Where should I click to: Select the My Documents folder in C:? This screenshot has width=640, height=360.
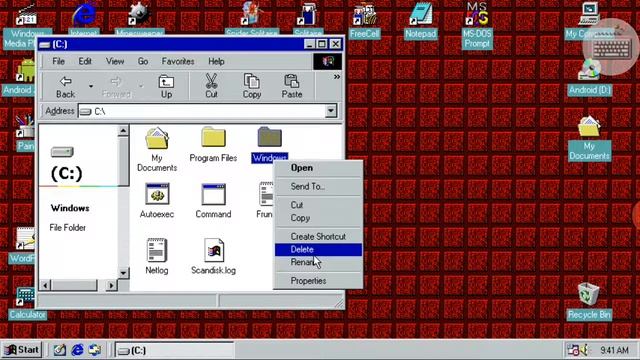[157, 149]
